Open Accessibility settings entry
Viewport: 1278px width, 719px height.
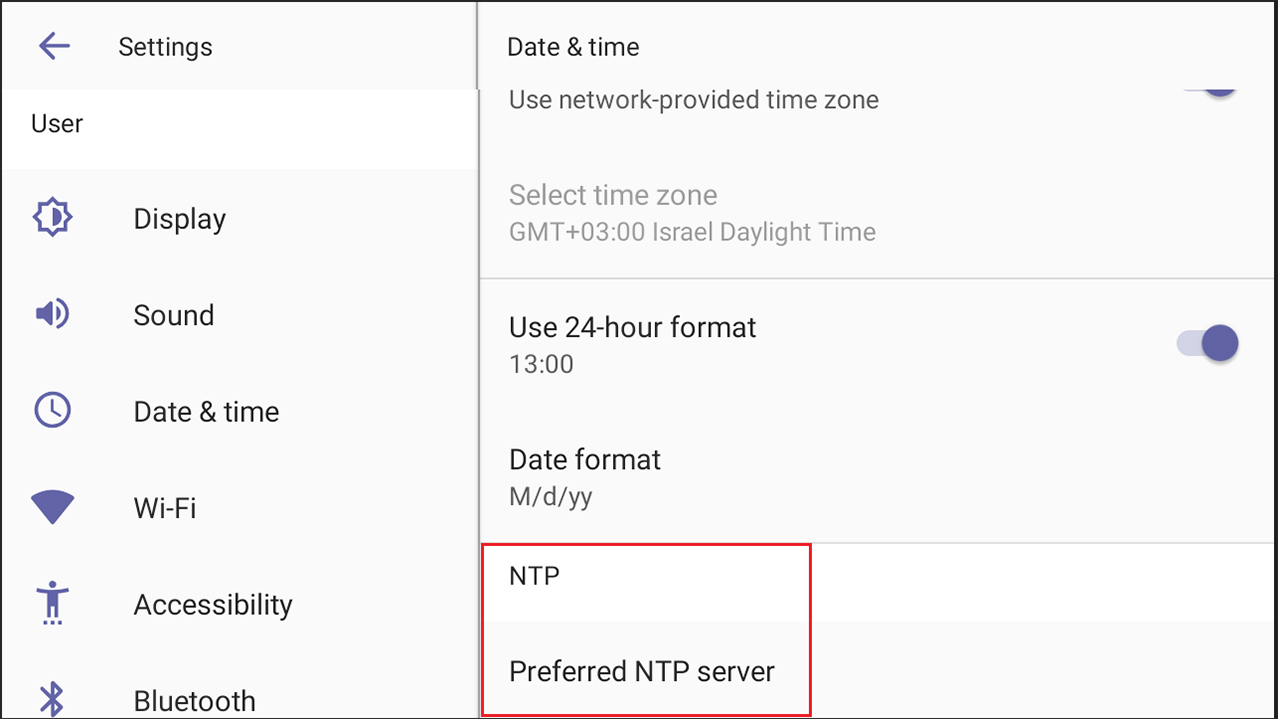click(x=239, y=605)
